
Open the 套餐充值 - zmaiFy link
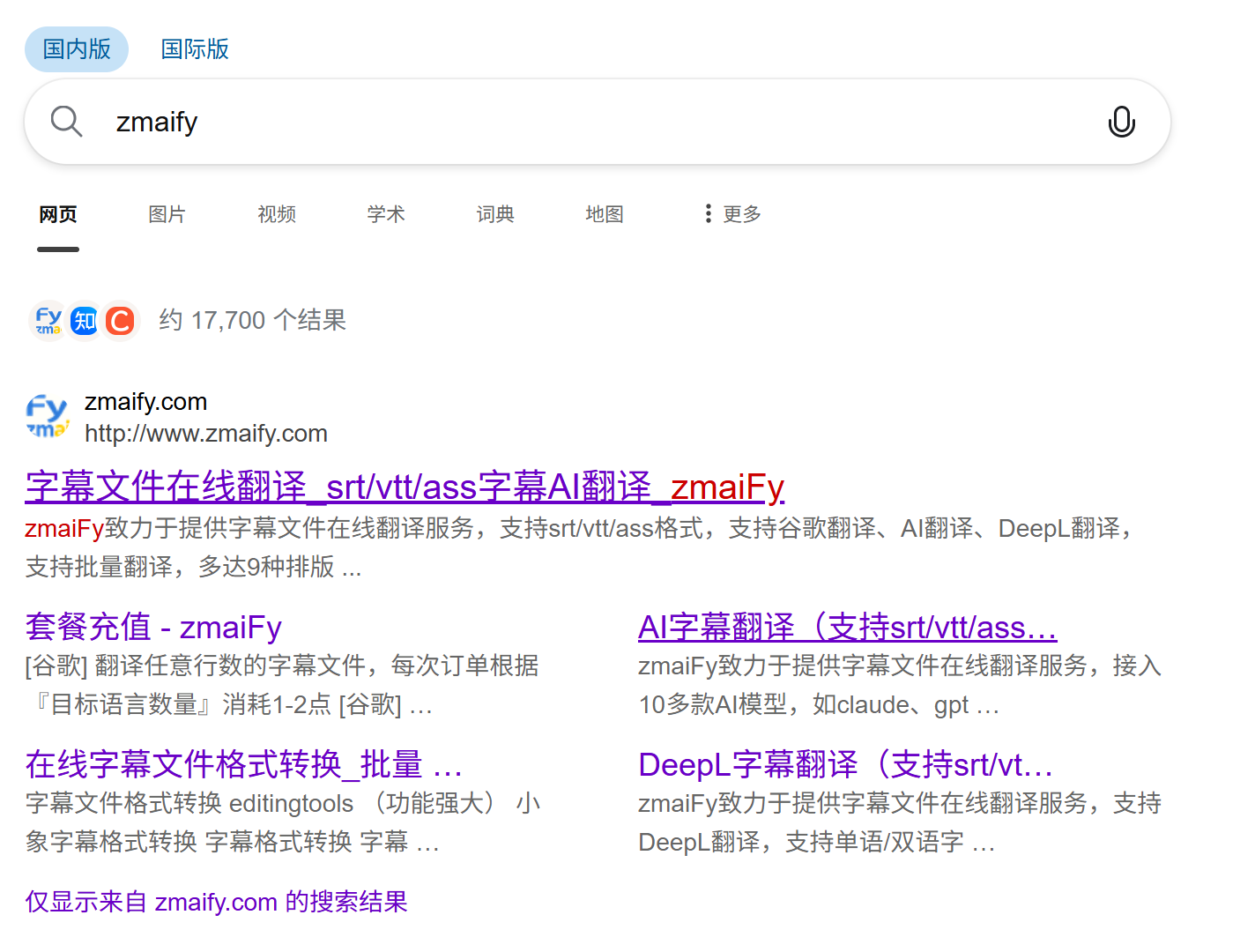click(x=153, y=627)
